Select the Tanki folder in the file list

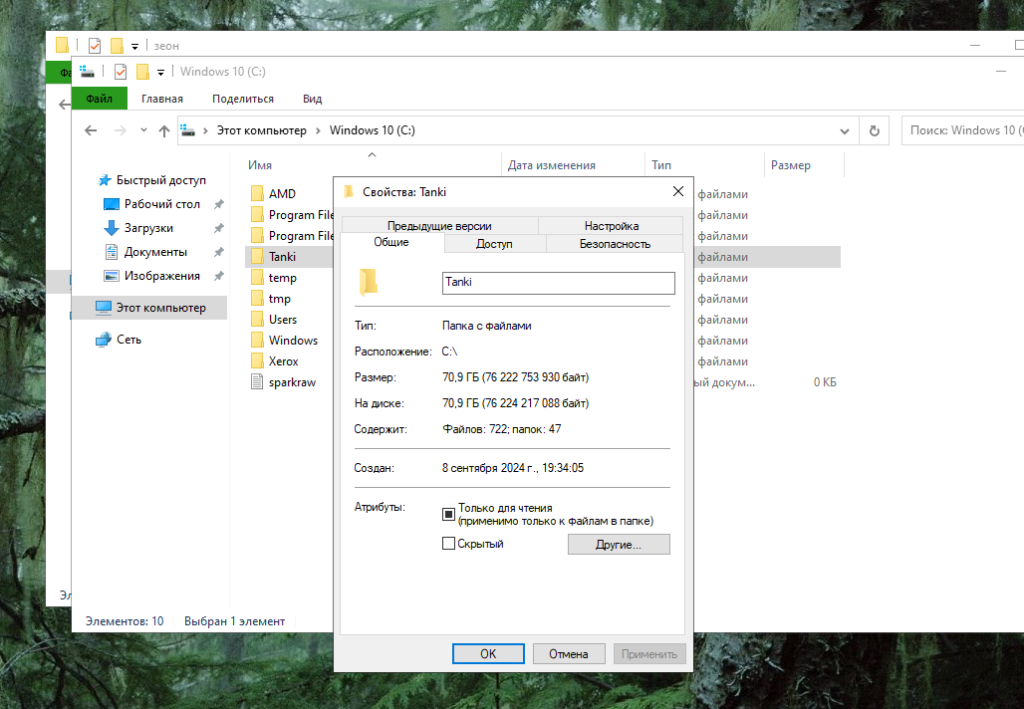tap(282, 257)
